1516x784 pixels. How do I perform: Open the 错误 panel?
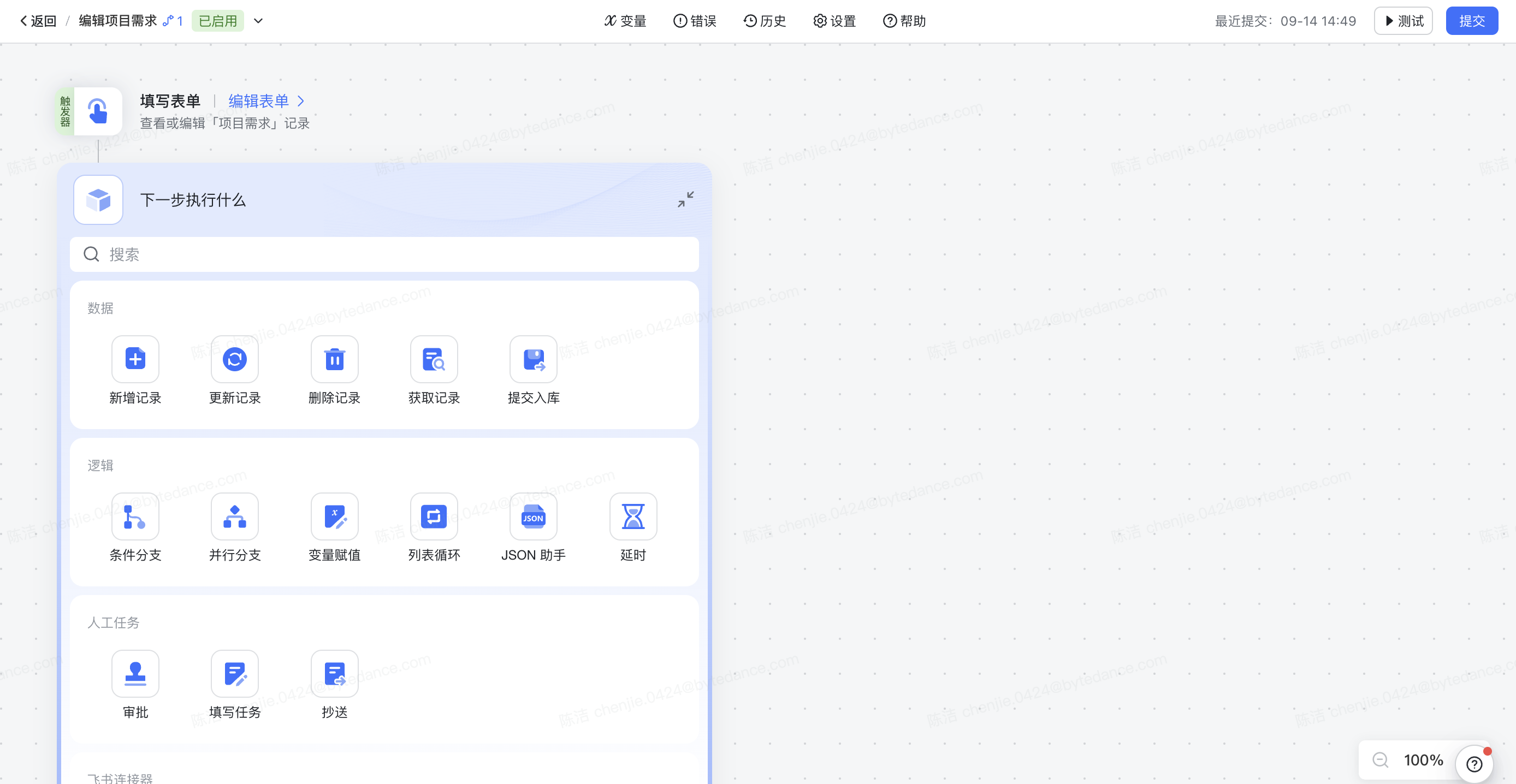695,21
